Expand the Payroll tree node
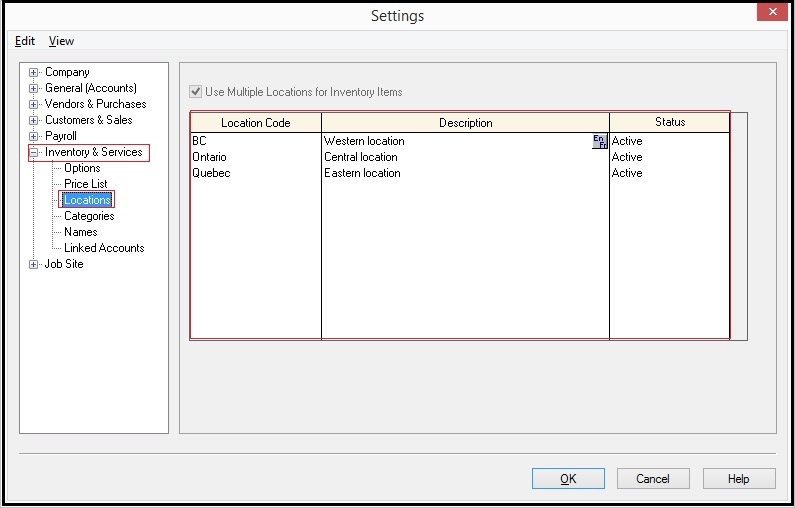Image resolution: width=795 pixels, height=508 pixels. click(34, 136)
